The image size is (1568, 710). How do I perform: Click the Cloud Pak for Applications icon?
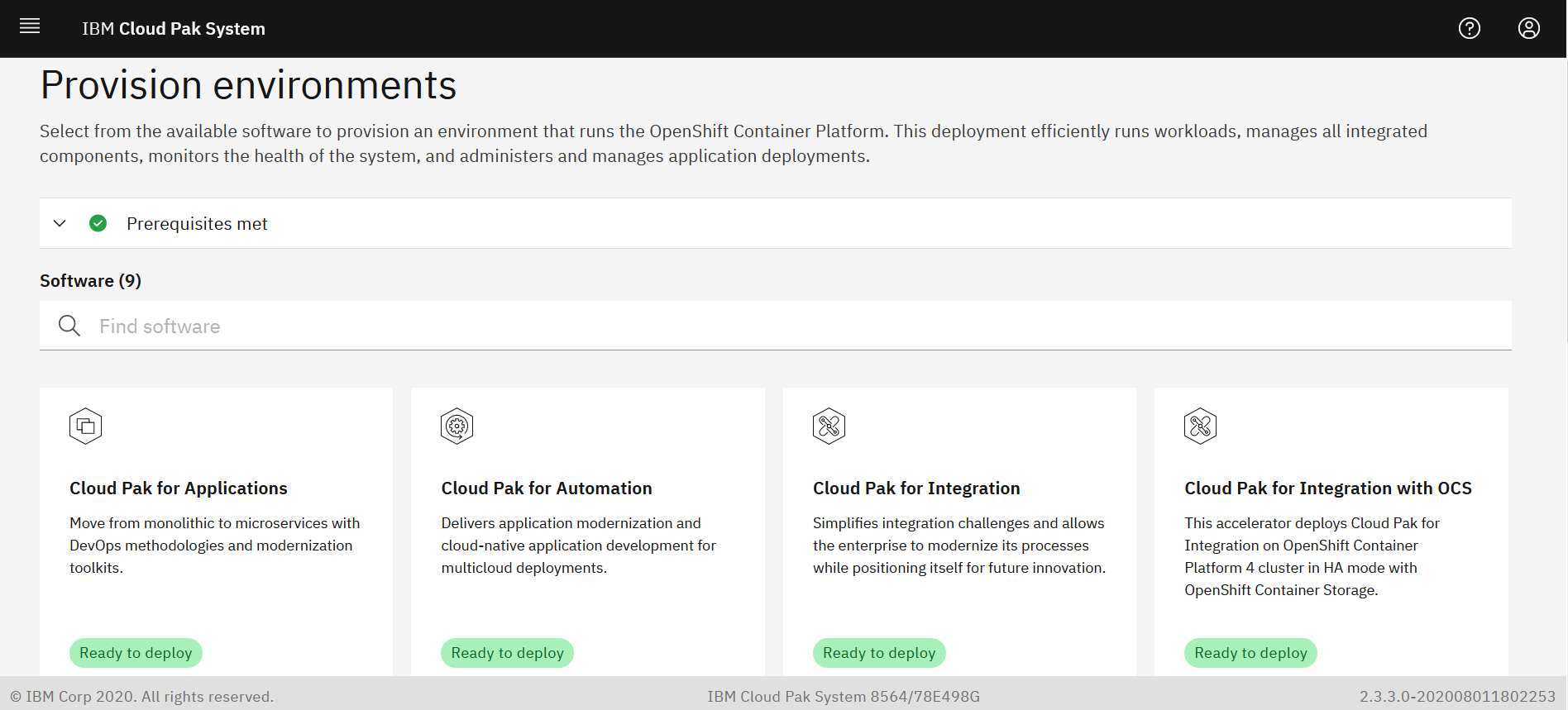[85, 426]
